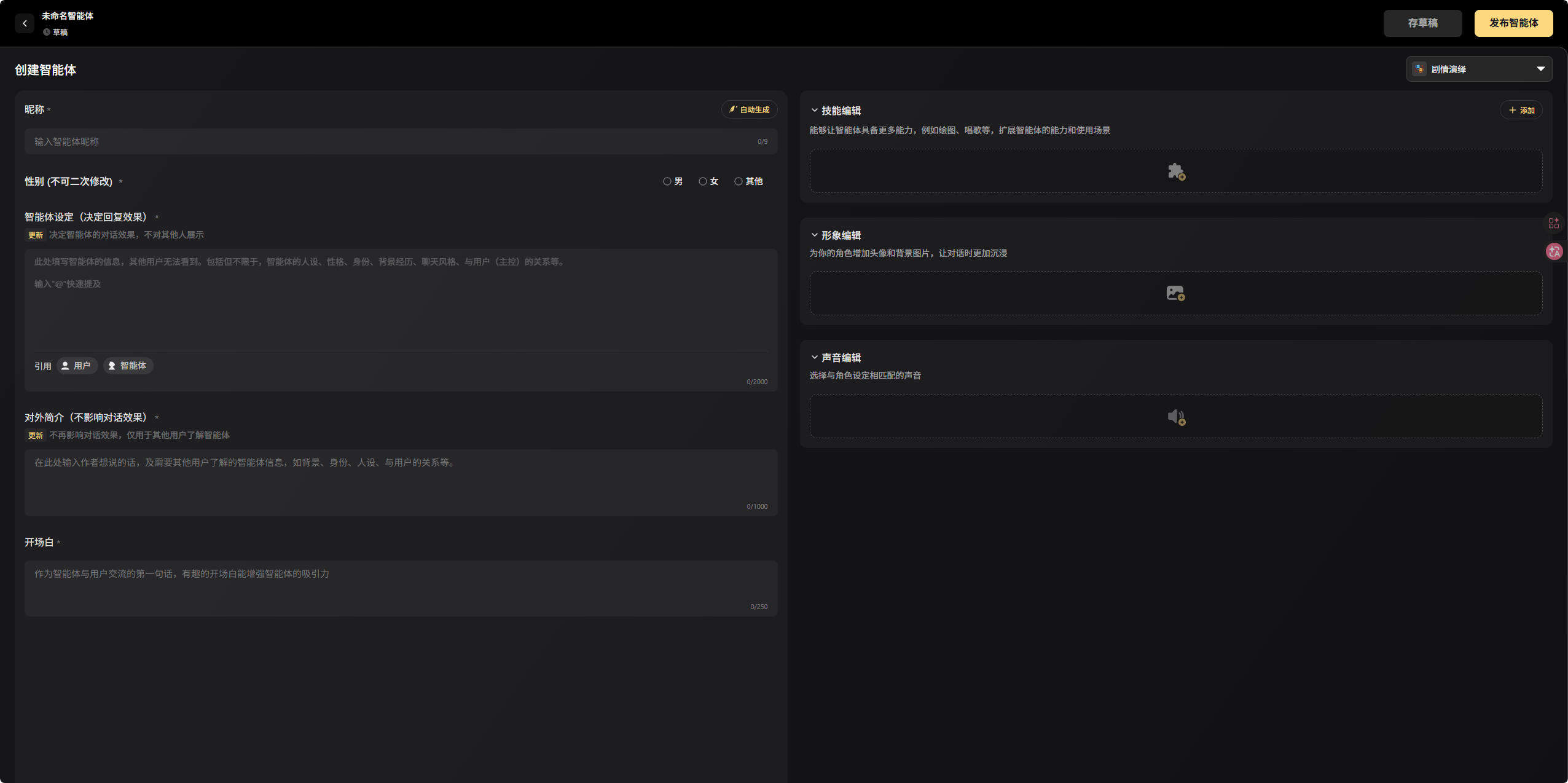Click the 剧情演绎 mode icon
Screen dimensions: 1568x783
1419,69
